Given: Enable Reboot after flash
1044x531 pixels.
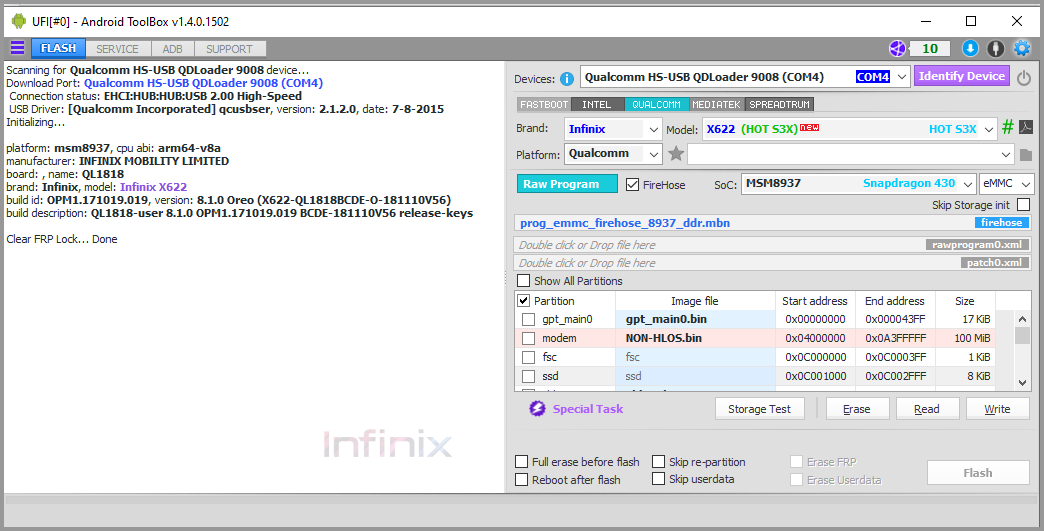Looking at the screenshot, I should click(523, 480).
